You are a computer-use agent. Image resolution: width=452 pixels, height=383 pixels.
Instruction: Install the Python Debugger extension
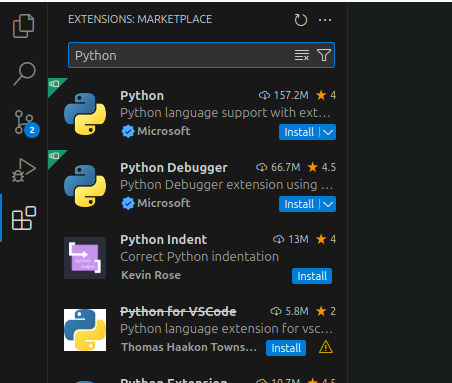click(299, 204)
